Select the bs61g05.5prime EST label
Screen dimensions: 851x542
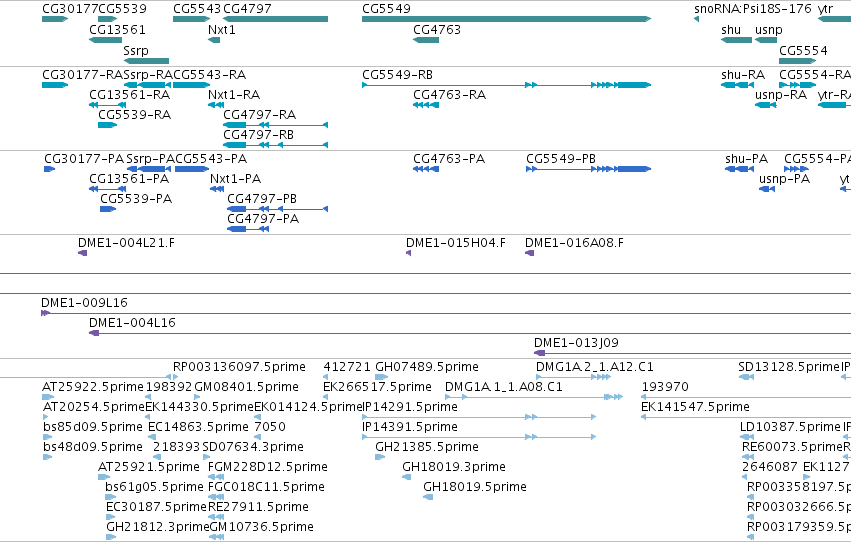coord(155,487)
